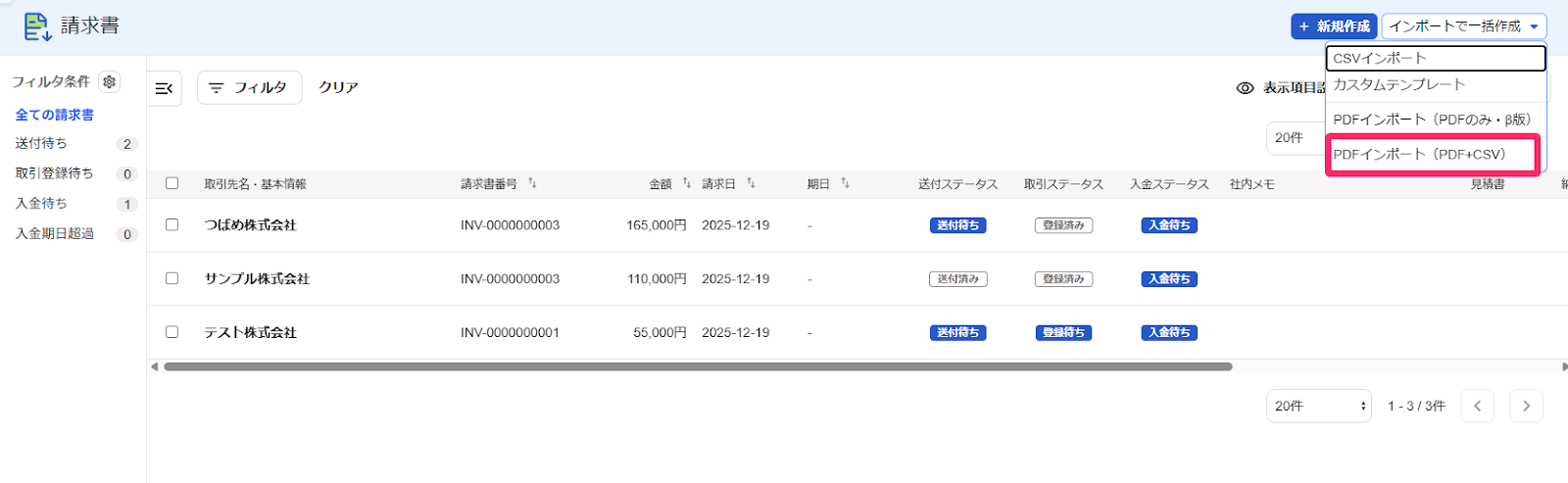Select 全ての請求書 filter
Image resolution: width=1568 pixels, height=483 pixels.
tap(55, 115)
